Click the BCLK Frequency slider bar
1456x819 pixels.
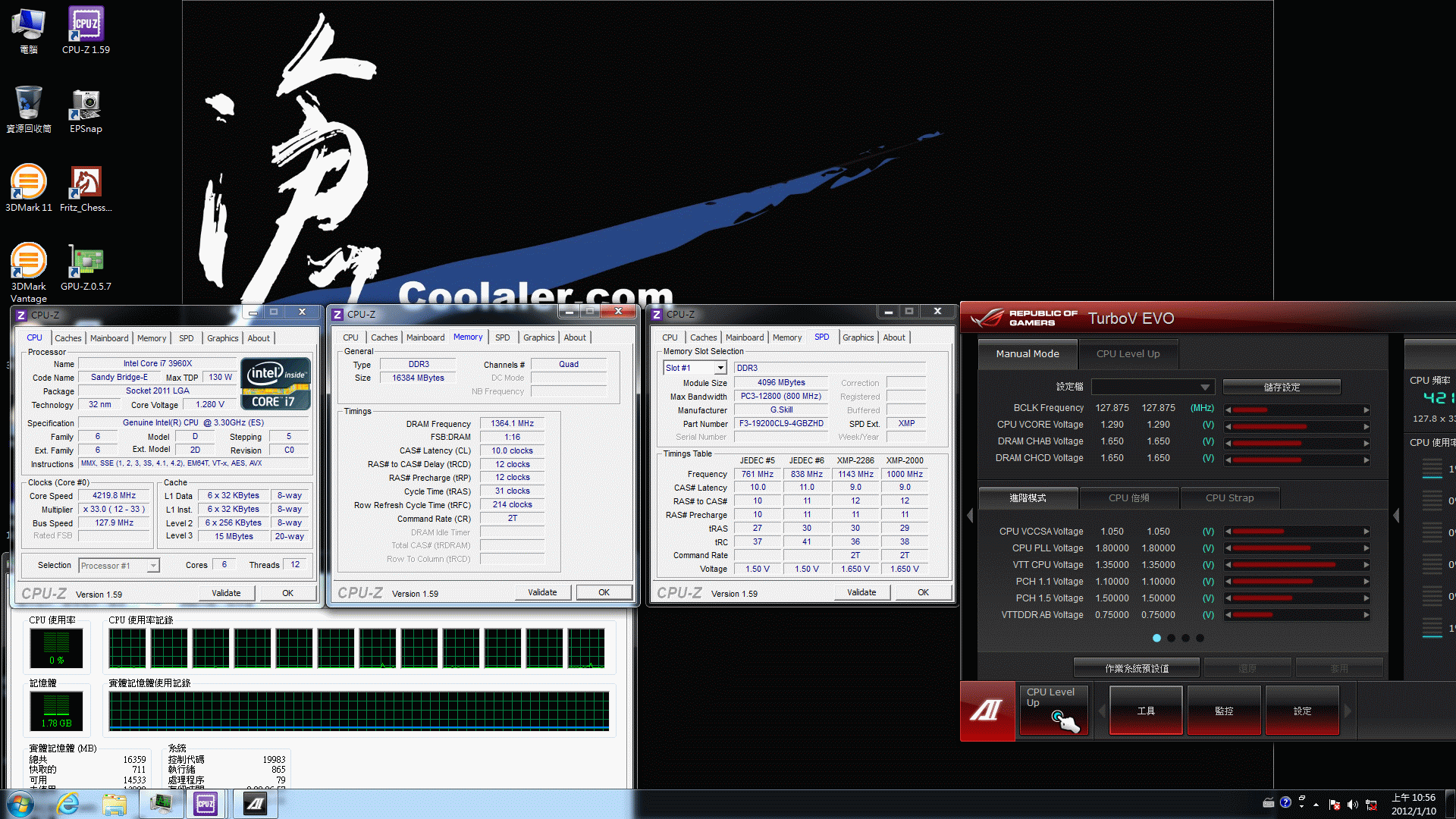tap(1297, 409)
